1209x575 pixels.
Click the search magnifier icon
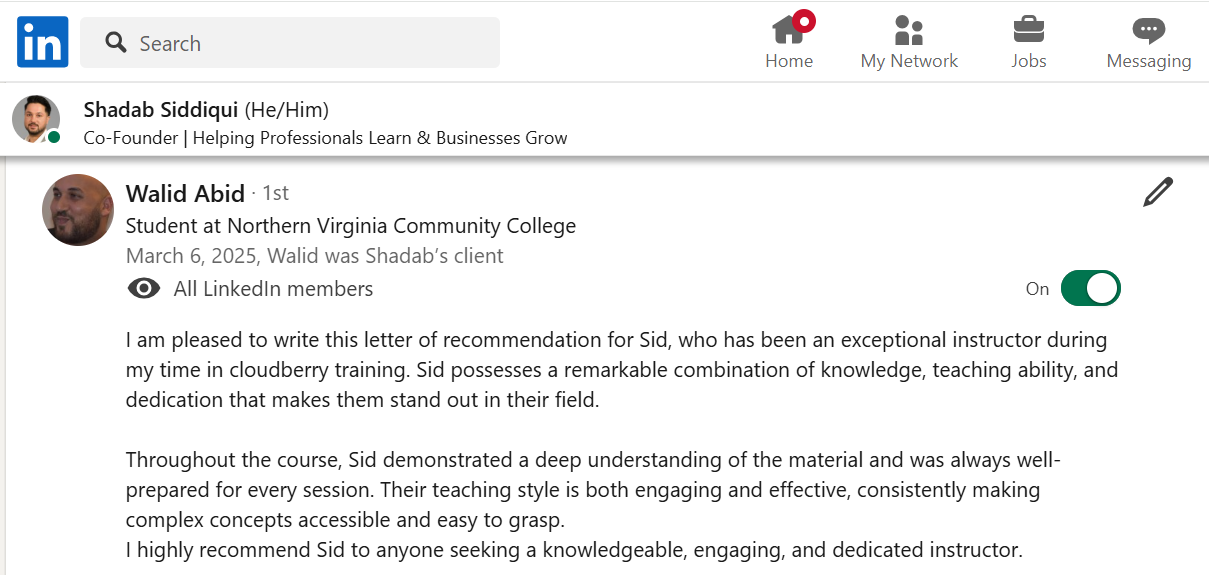(x=116, y=43)
